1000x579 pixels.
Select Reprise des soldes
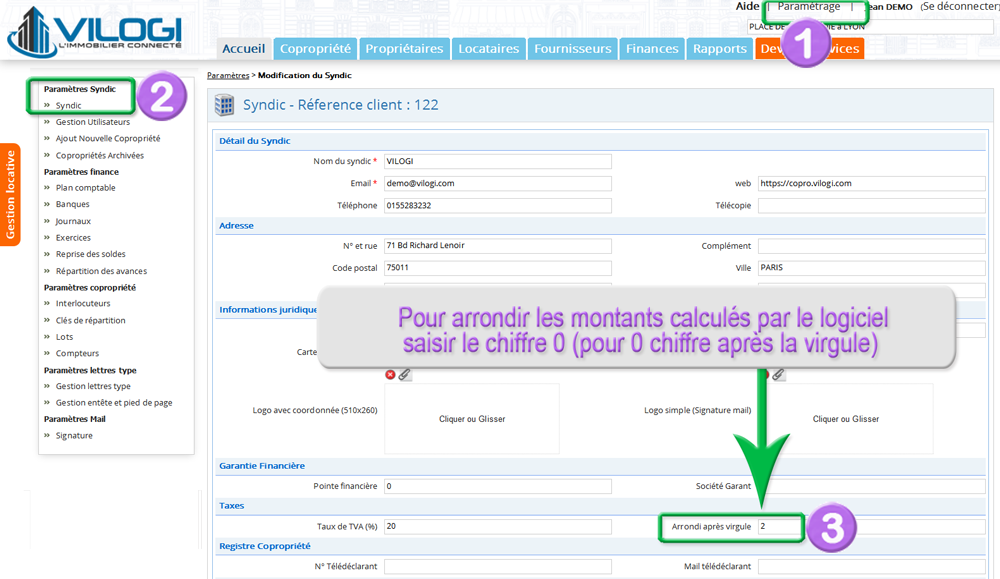coord(91,254)
